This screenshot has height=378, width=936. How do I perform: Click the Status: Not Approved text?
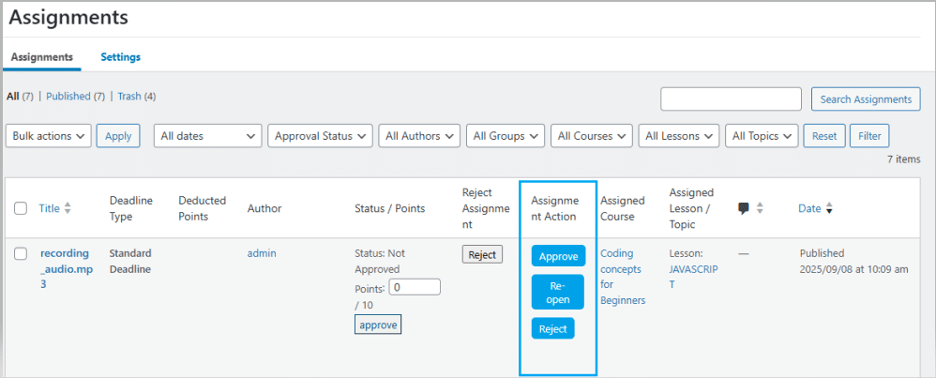[379, 261]
